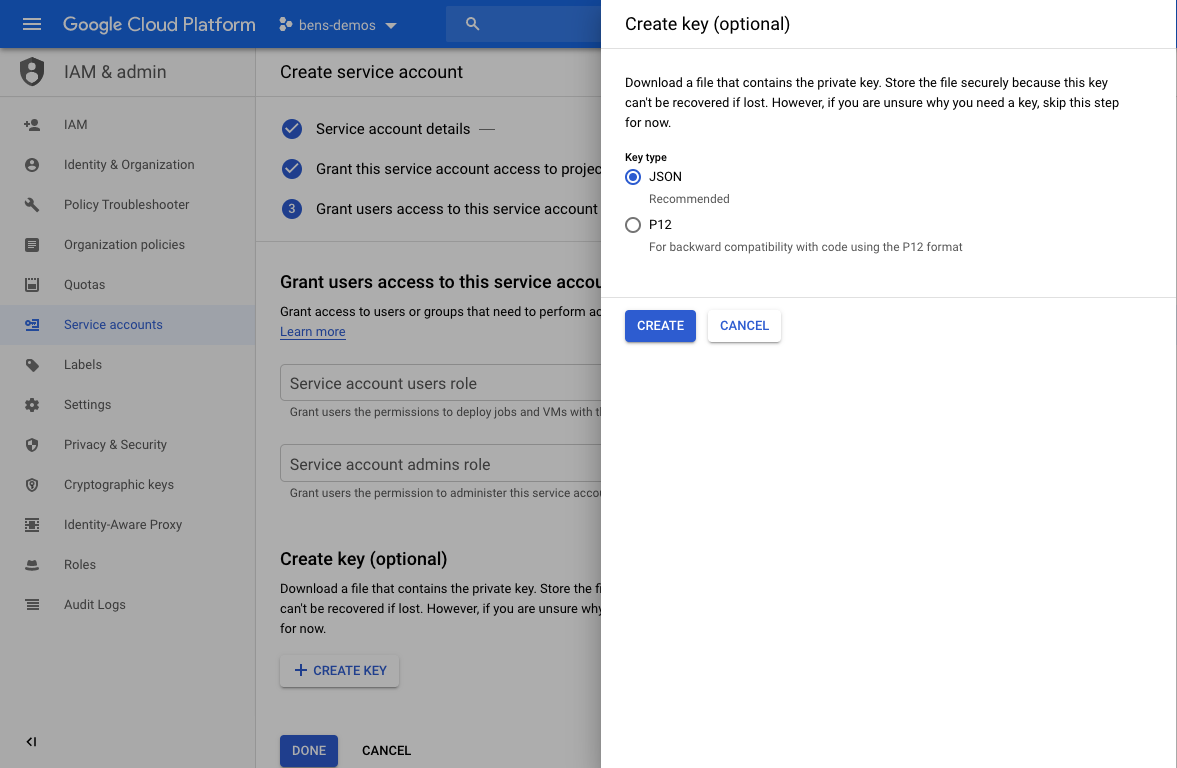Open the Service account admins role dropdown
This screenshot has height=768, width=1177.
pos(440,463)
